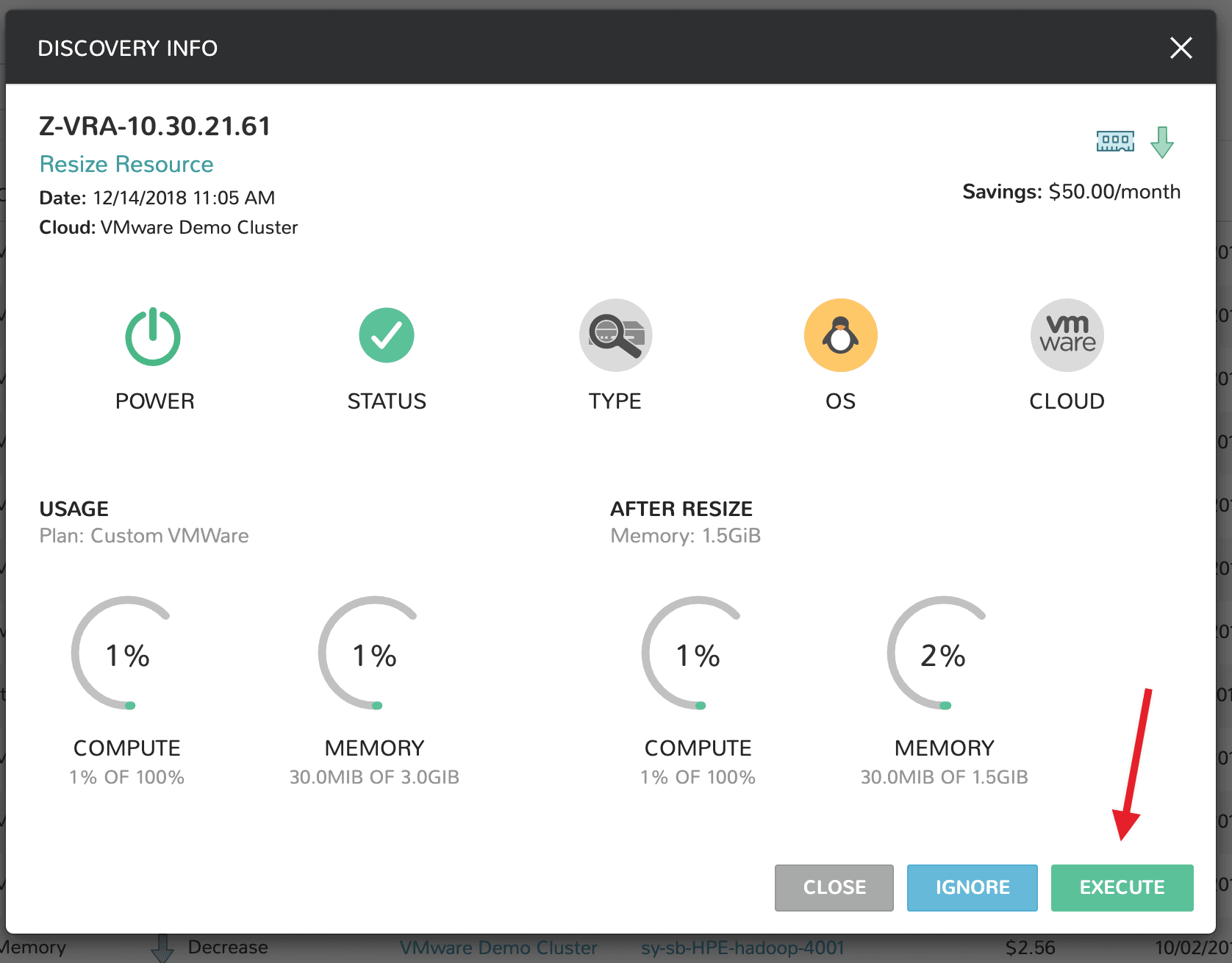
Task: Open the Resize Resource link
Action: [126, 164]
